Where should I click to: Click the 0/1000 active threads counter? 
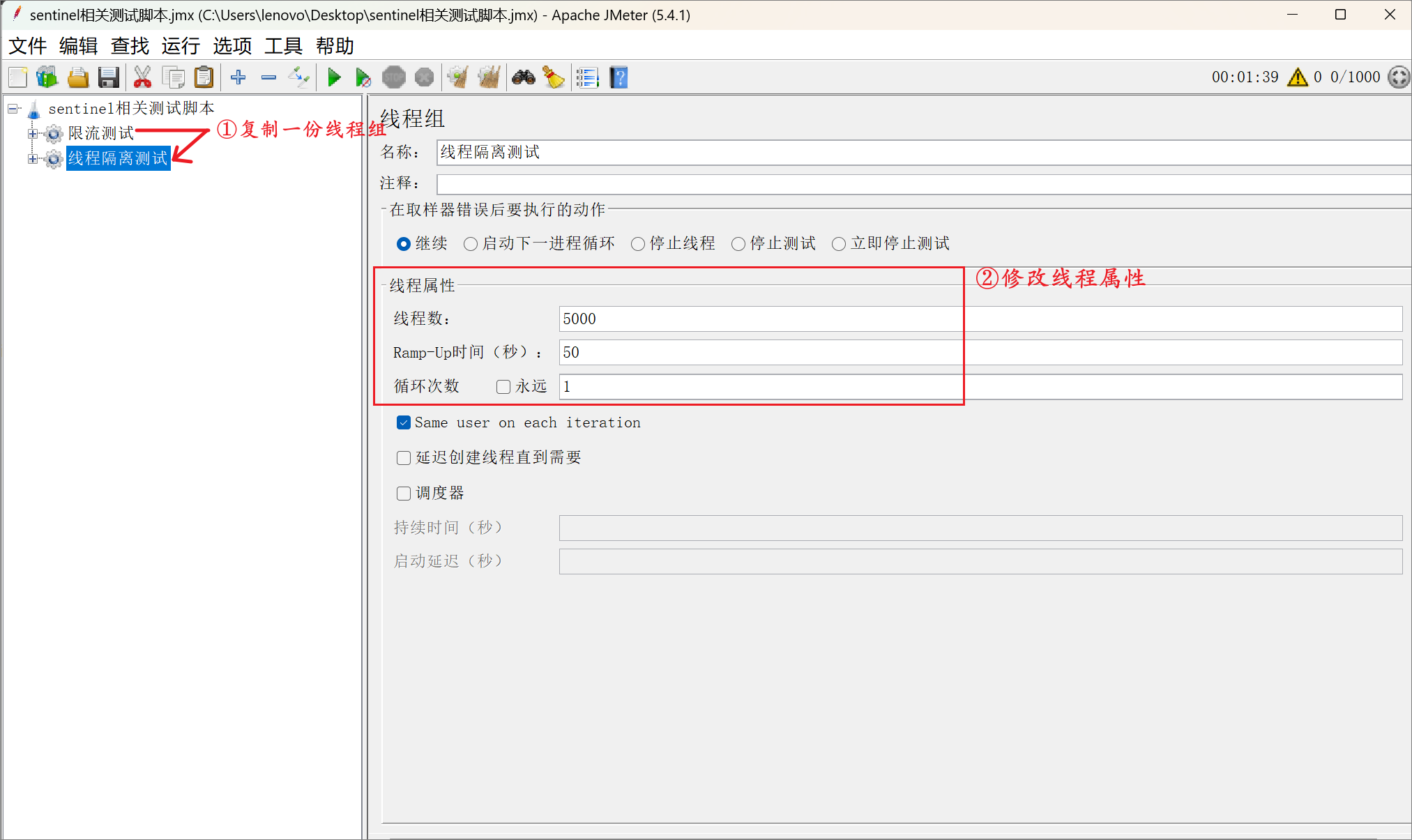pos(1355,77)
